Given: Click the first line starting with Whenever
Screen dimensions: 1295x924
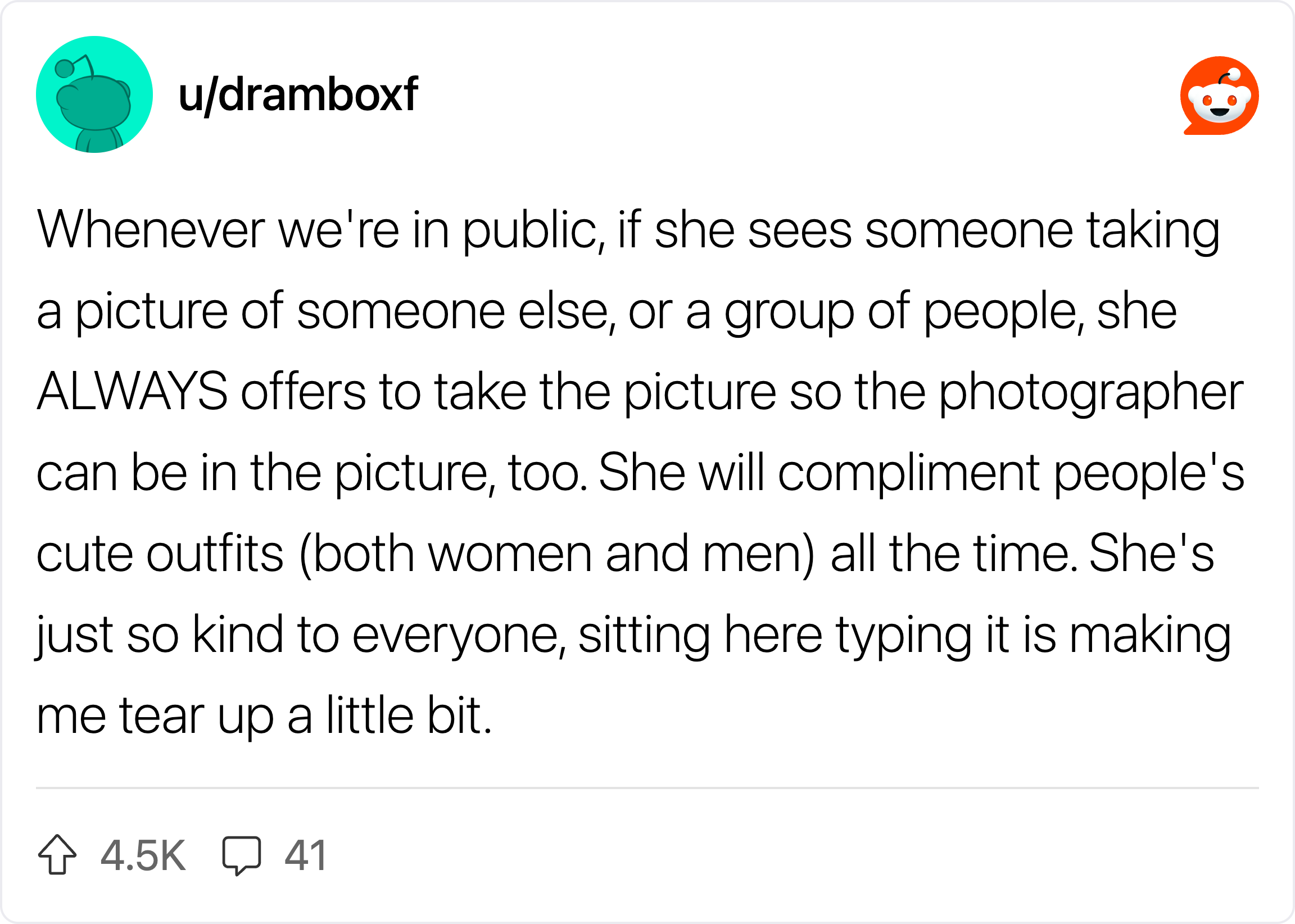Looking at the screenshot, I should (628, 230).
